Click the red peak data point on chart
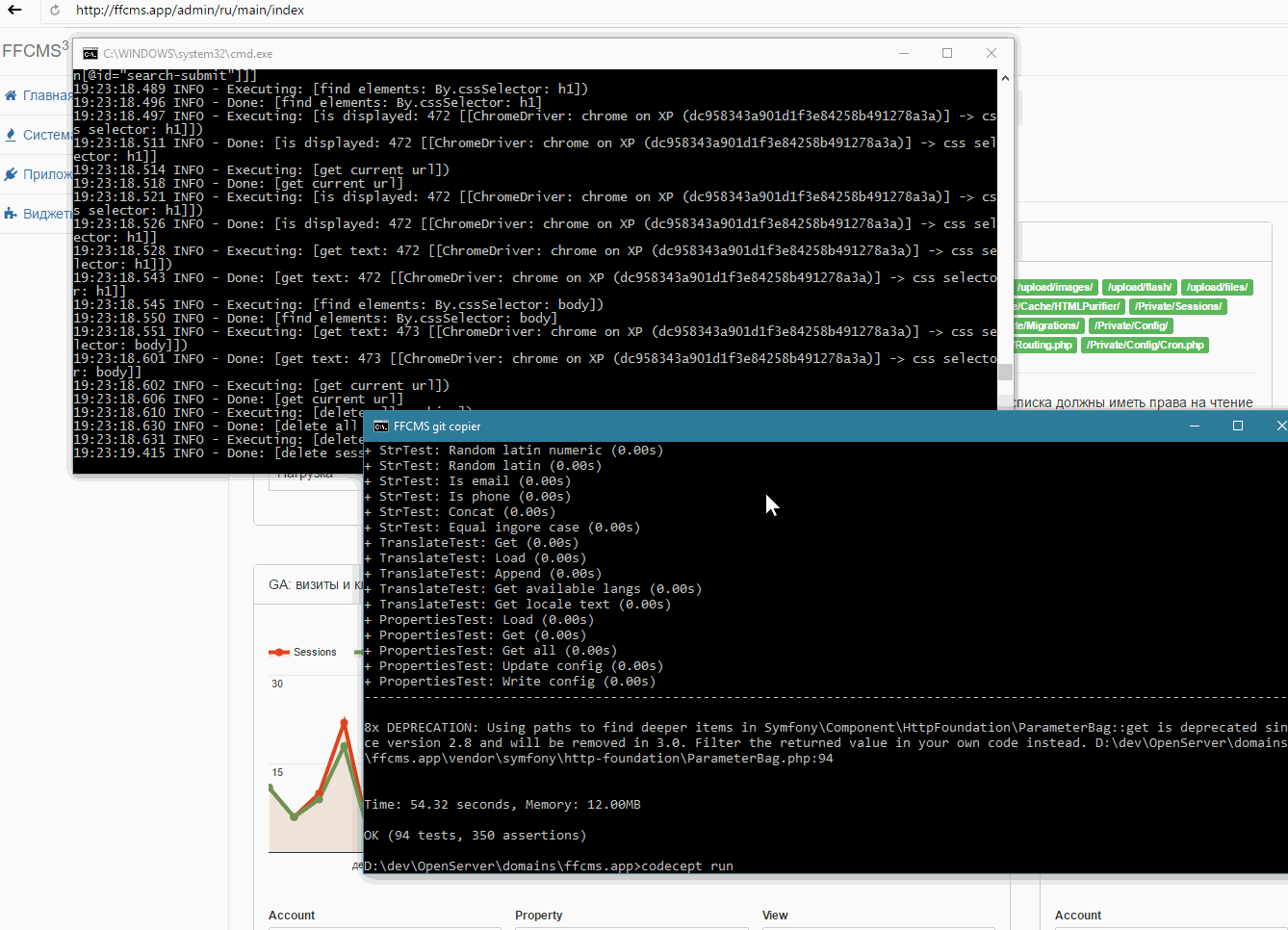This screenshot has height=930, width=1288. point(344,721)
